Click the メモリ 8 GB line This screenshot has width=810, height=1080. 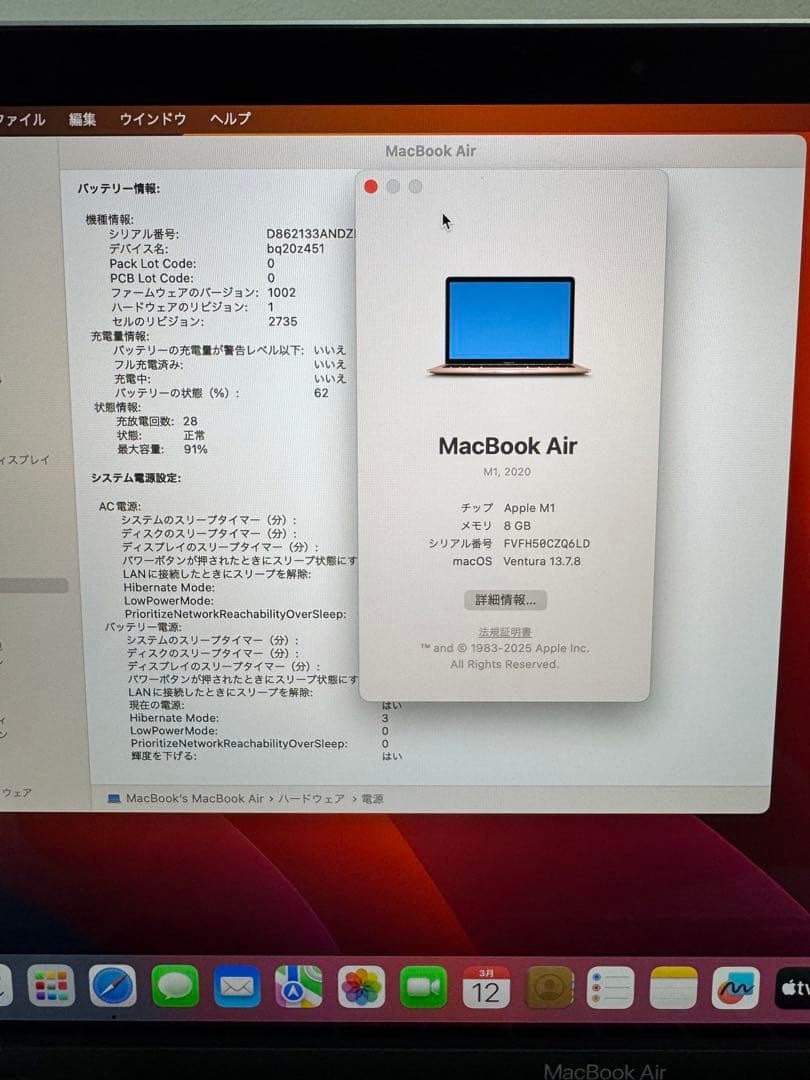pyautogui.click(x=495, y=526)
